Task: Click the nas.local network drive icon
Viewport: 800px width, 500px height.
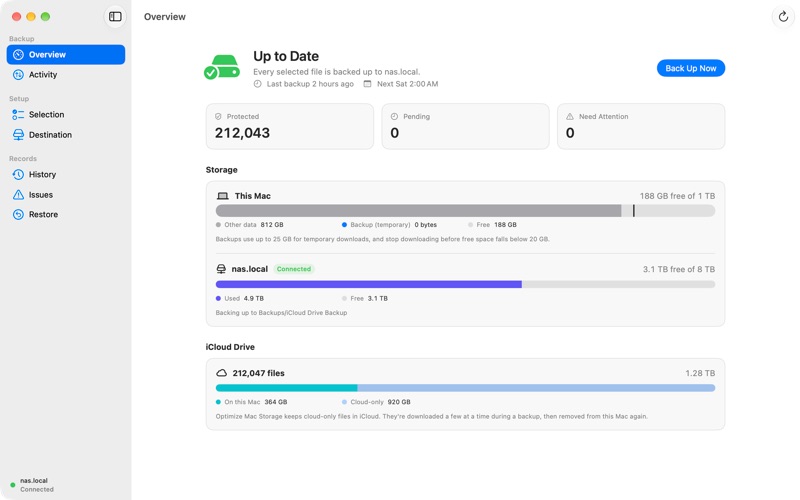Action: click(x=221, y=269)
